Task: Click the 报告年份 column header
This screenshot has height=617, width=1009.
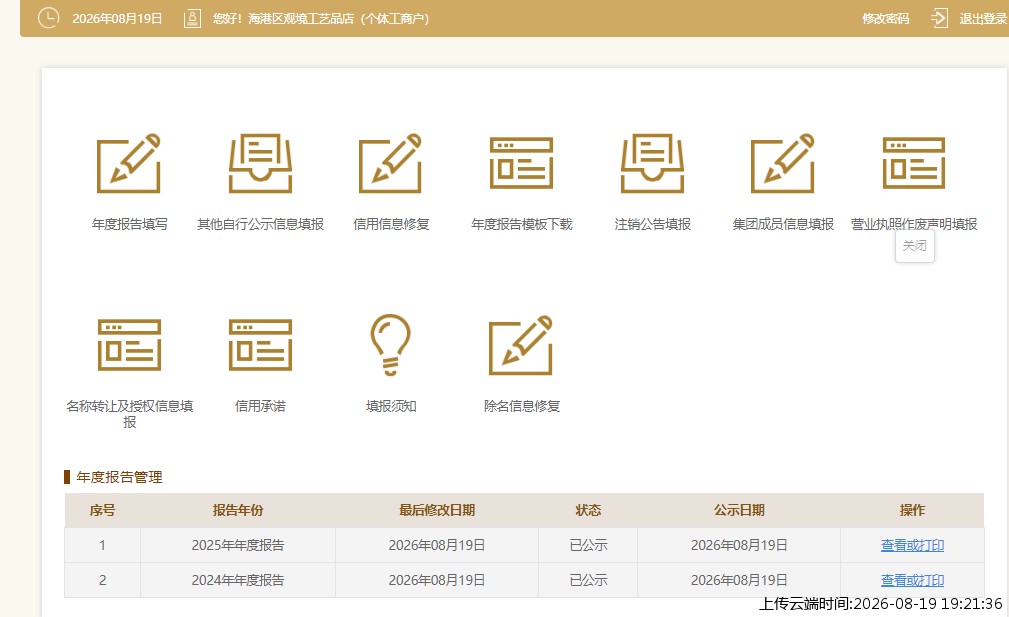Action: coord(238,510)
